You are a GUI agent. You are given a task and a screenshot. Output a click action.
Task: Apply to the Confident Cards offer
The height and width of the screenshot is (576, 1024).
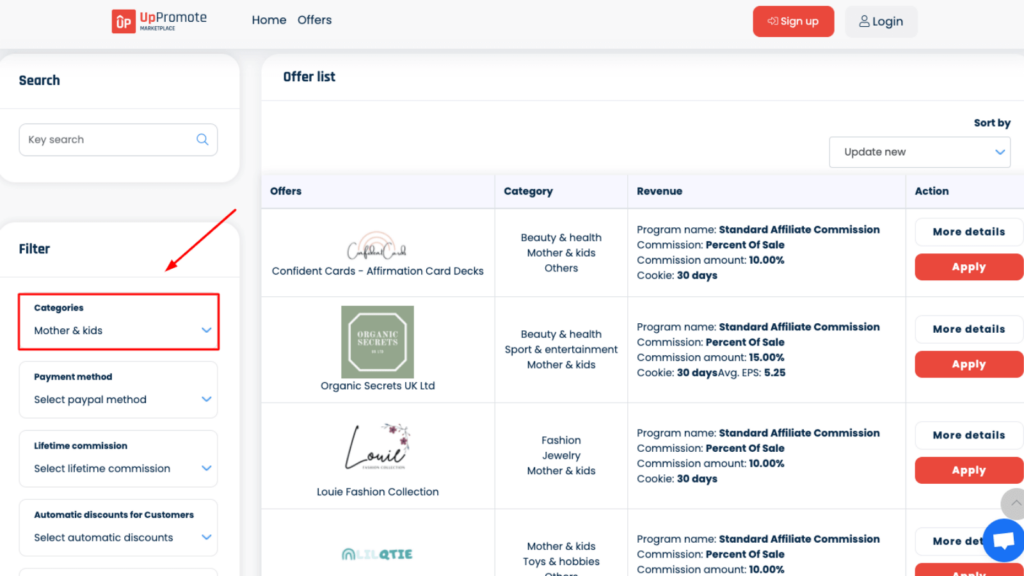tap(968, 267)
